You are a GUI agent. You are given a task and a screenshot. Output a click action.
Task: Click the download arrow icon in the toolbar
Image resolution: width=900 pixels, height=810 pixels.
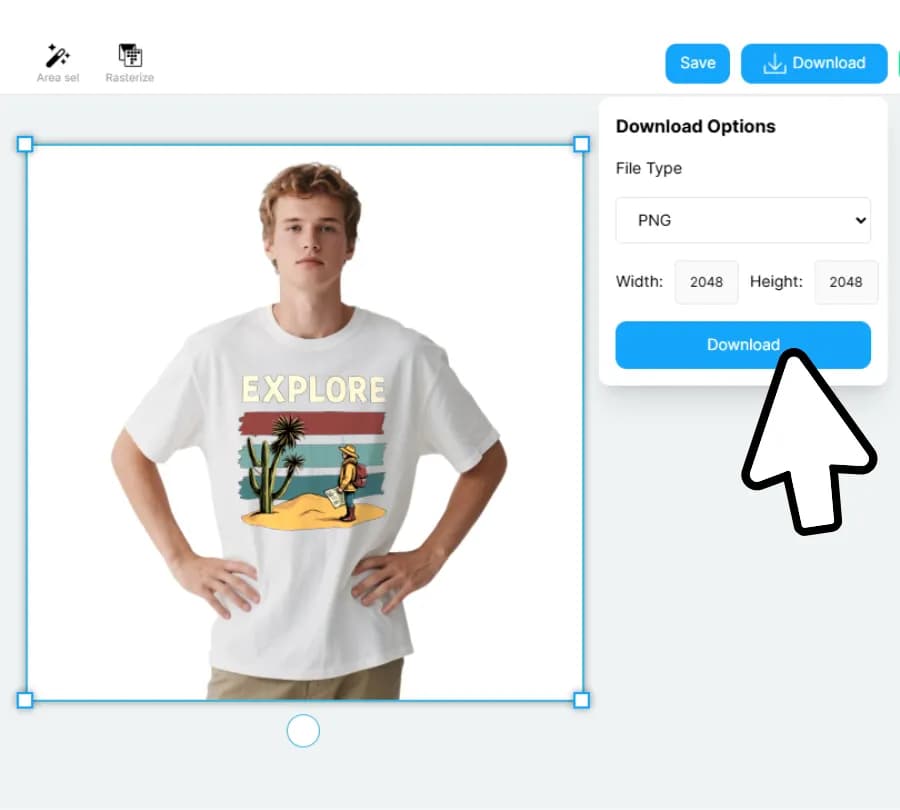774,63
